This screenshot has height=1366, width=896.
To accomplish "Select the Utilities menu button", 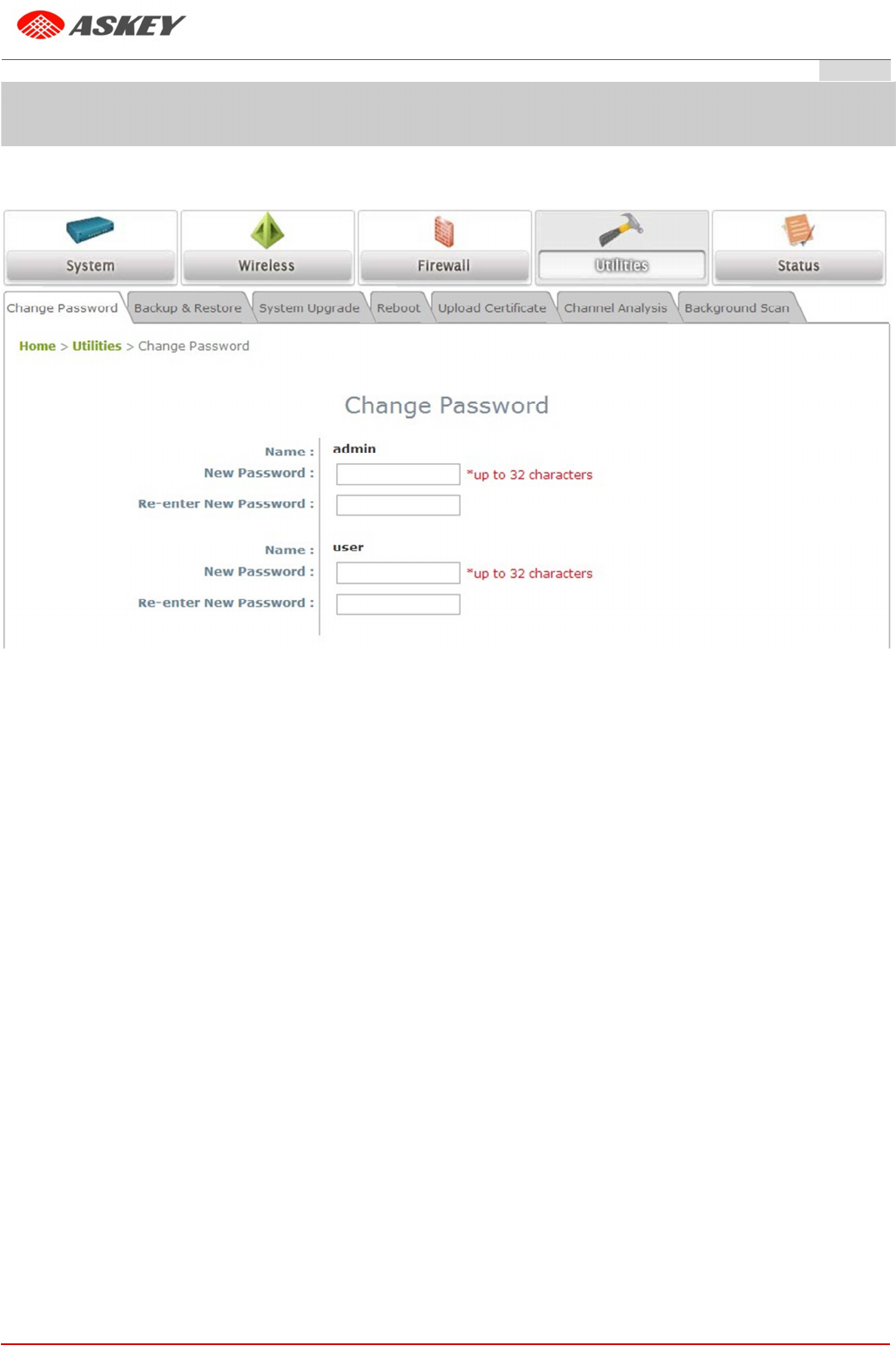I will [x=622, y=266].
